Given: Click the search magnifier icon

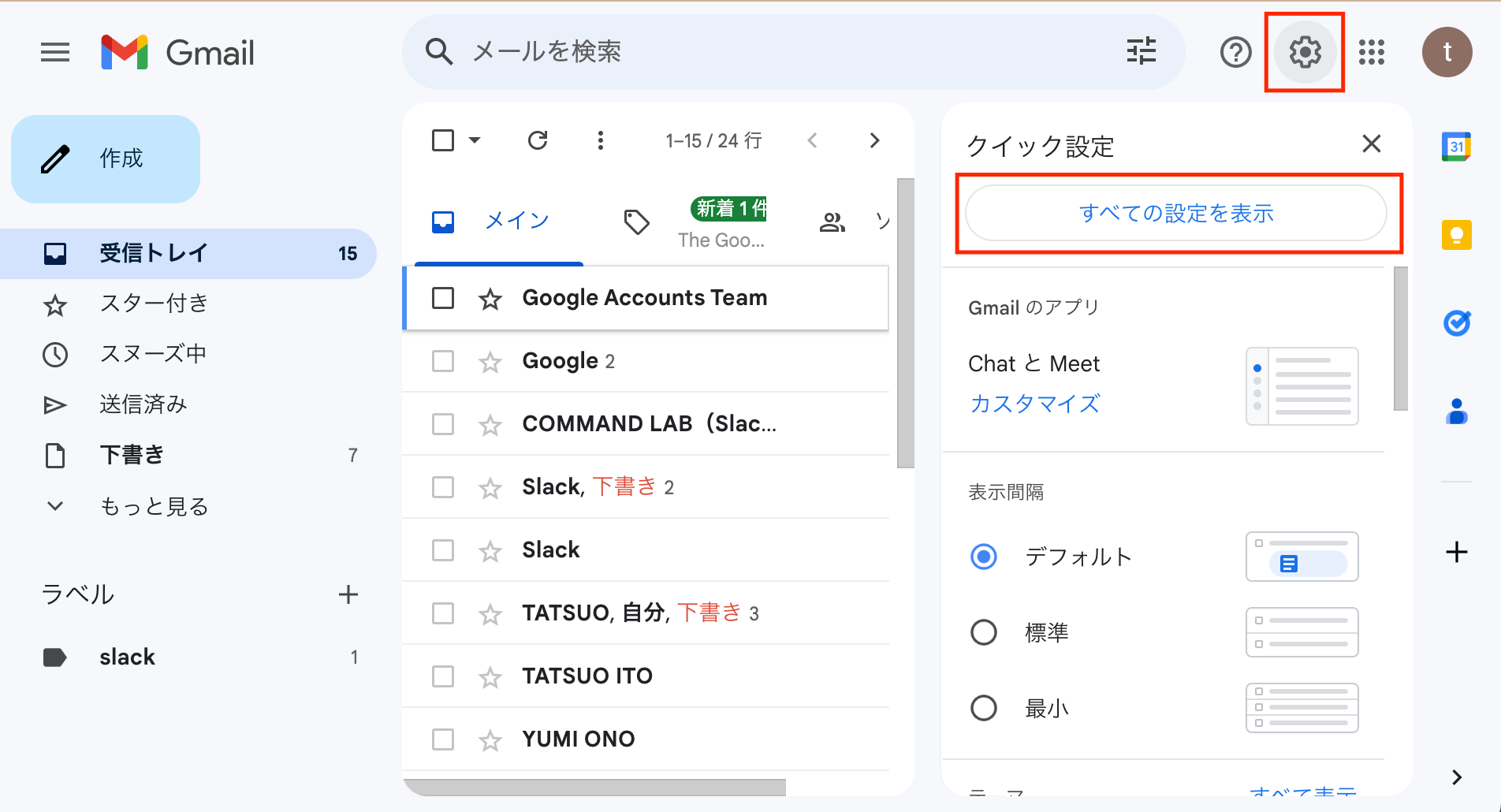Looking at the screenshot, I should [x=439, y=52].
